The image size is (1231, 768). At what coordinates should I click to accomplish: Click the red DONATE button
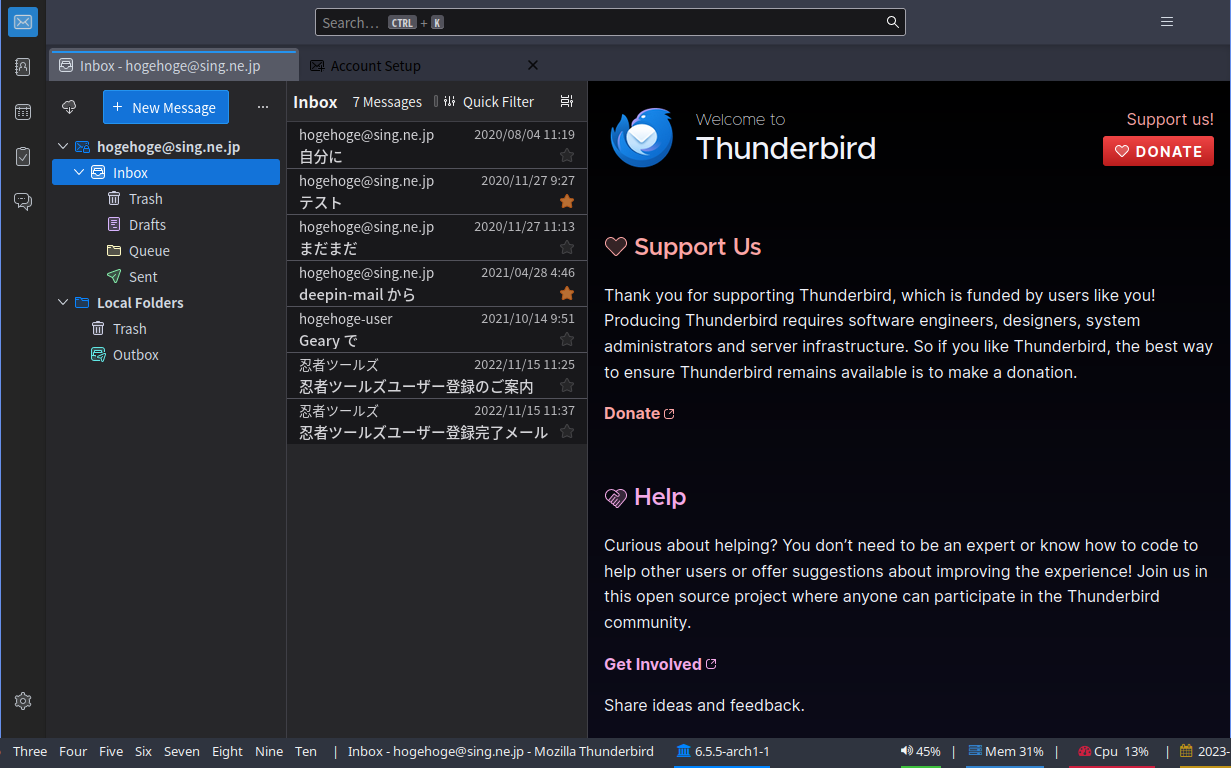click(1158, 151)
